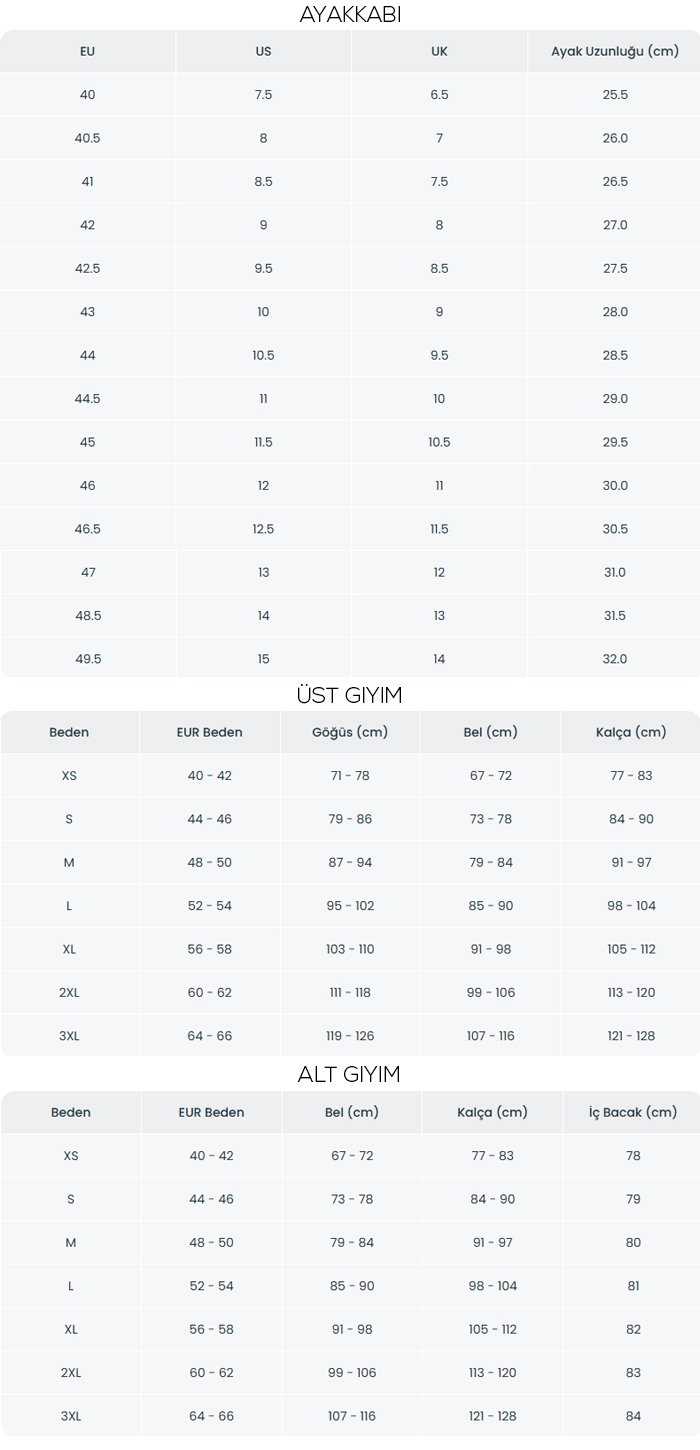Click inseam value 81
Viewport: 700px width, 1450px height.
click(x=633, y=1286)
